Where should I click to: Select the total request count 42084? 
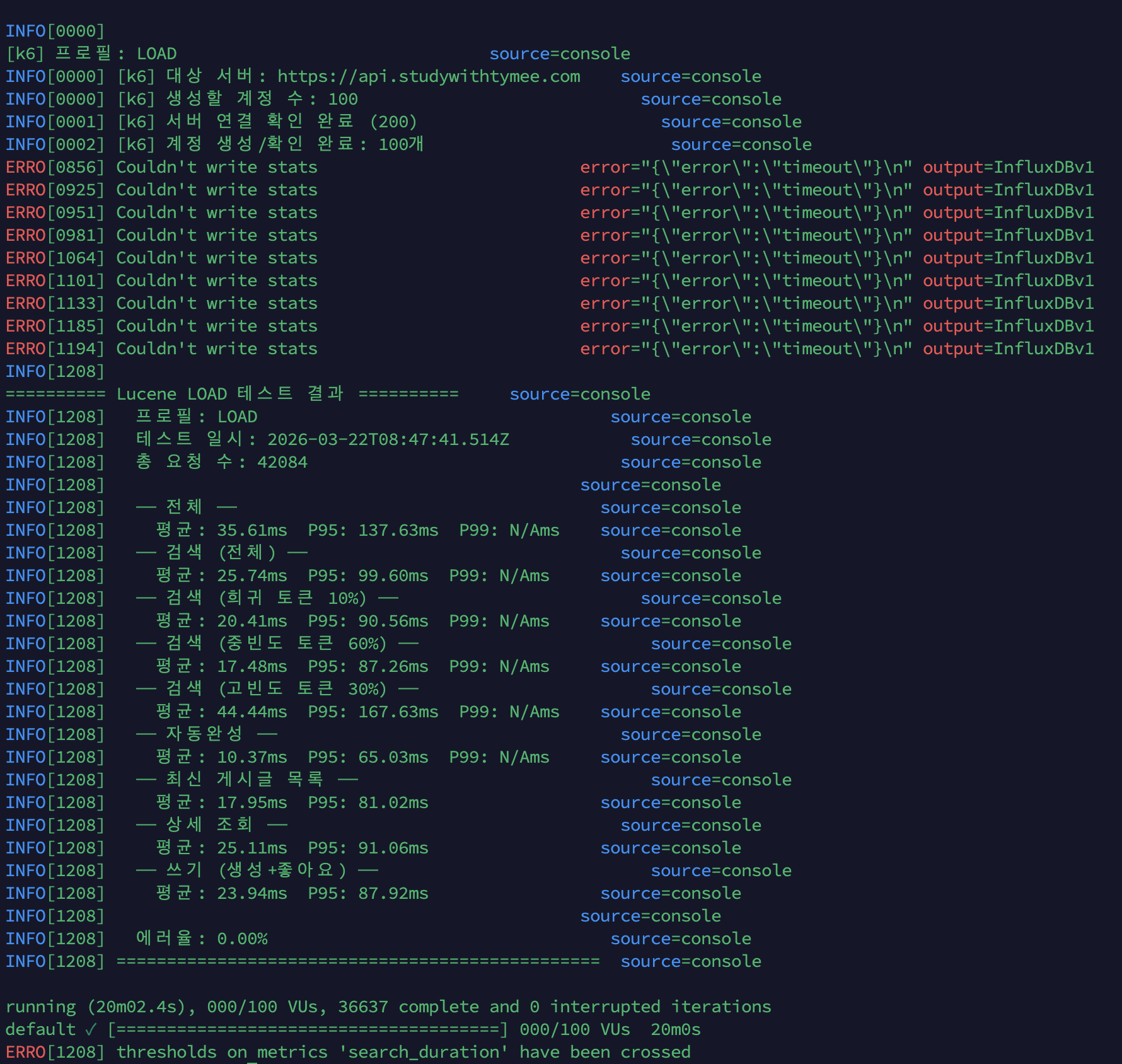point(282,462)
